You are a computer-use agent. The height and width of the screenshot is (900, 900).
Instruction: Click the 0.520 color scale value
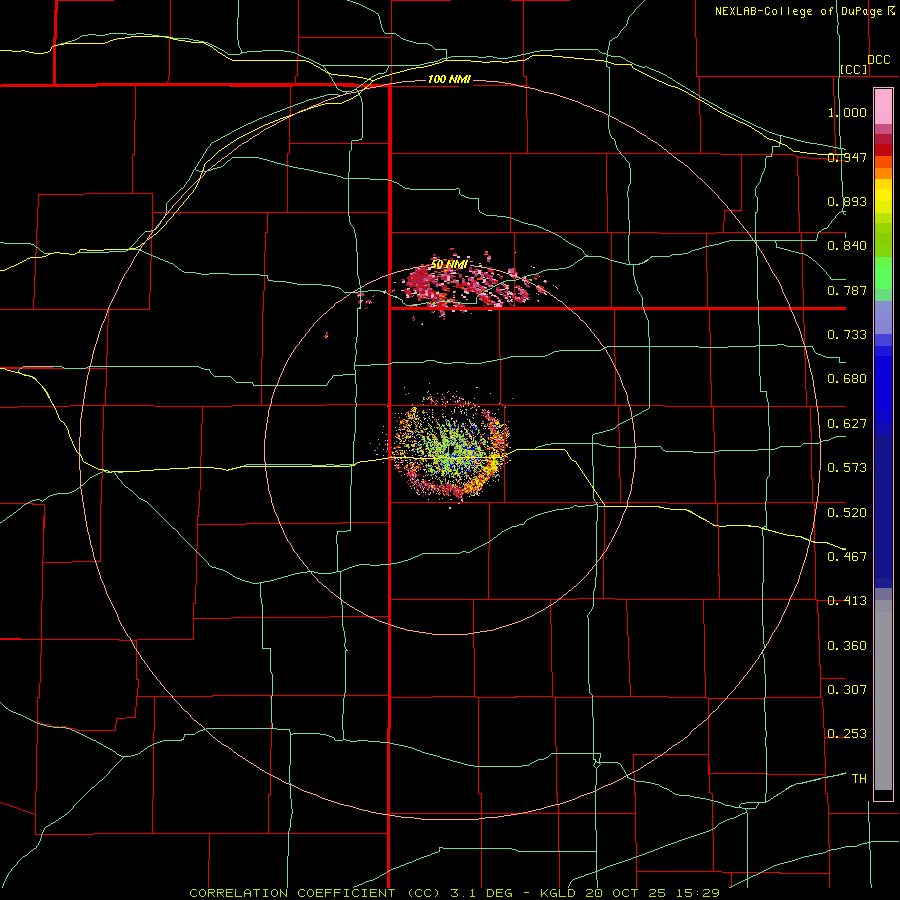pyautogui.click(x=847, y=512)
